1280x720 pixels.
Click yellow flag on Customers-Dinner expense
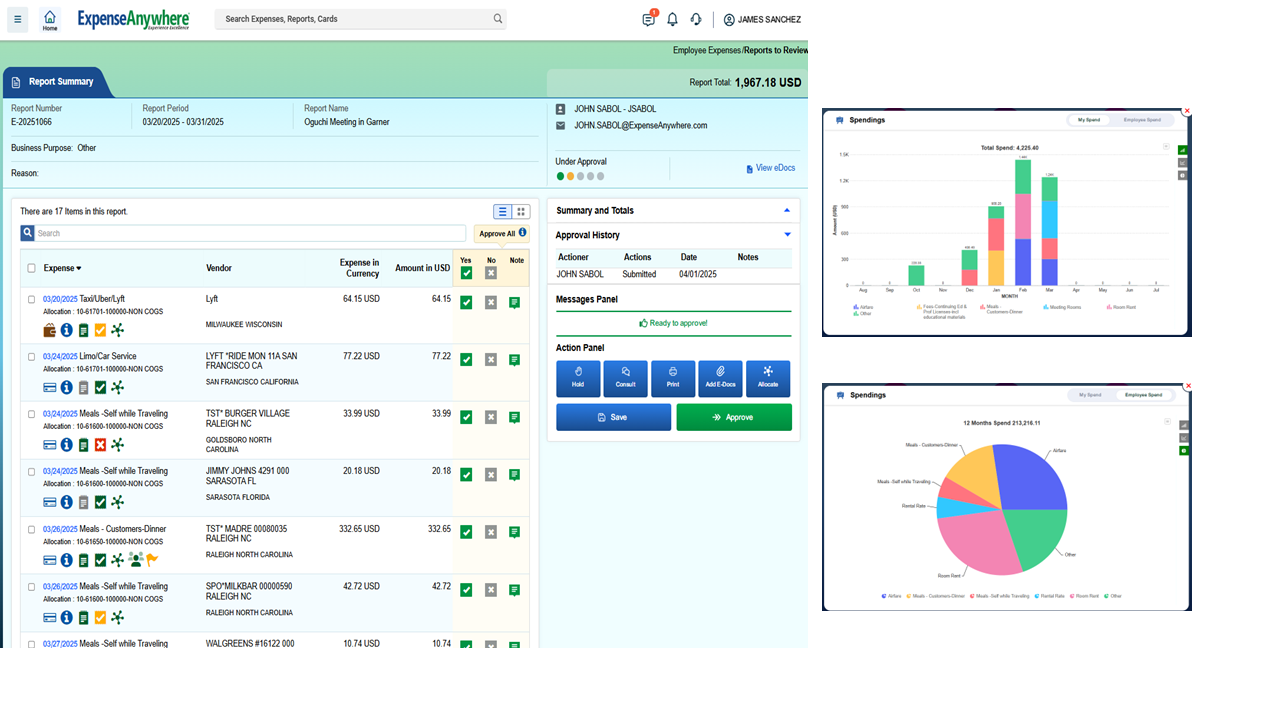pos(153,560)
